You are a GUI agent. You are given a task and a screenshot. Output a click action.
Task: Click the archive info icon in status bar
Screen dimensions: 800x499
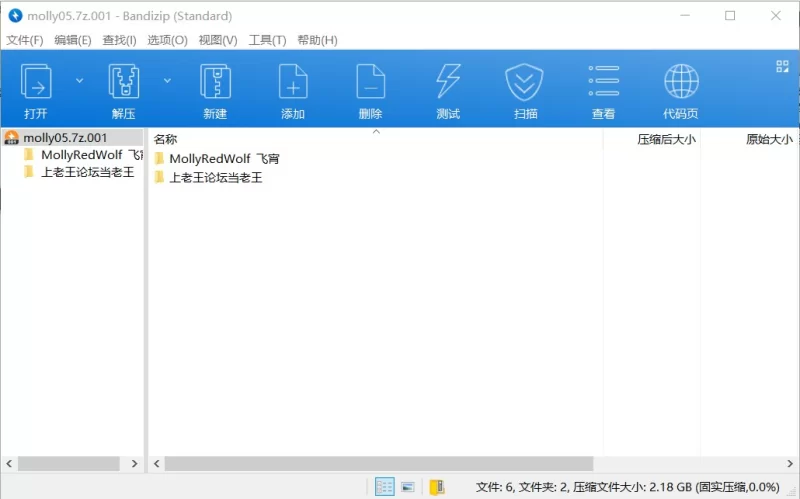437,487
